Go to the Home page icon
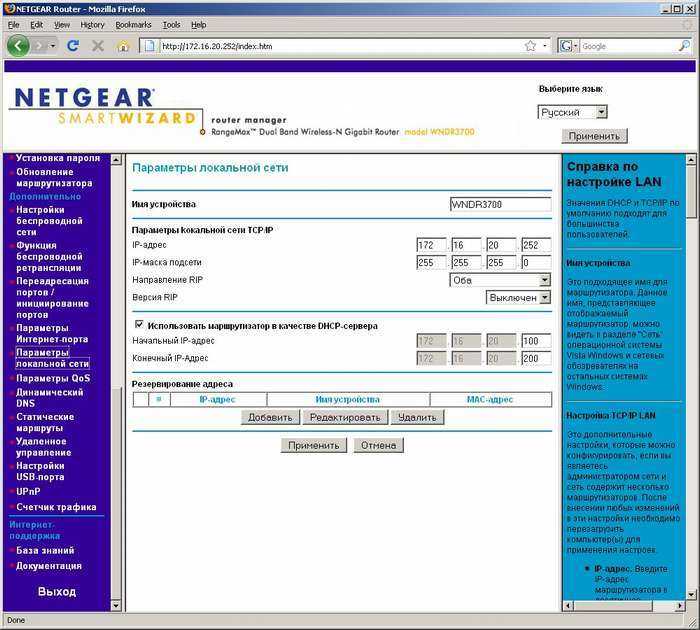700x630 pixels. click(x=123, y=46)
